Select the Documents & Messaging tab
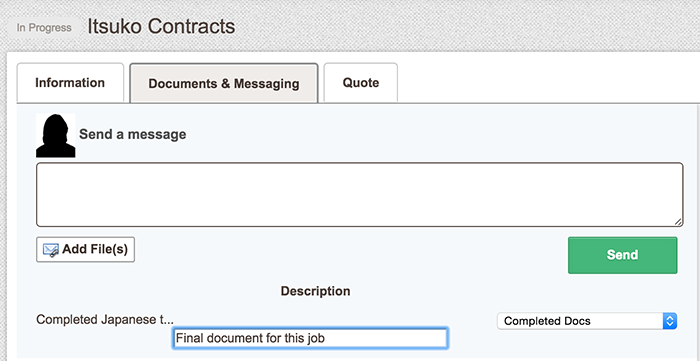Image resolution: width=700 pixels, height=361 pixels. point(224,83)
